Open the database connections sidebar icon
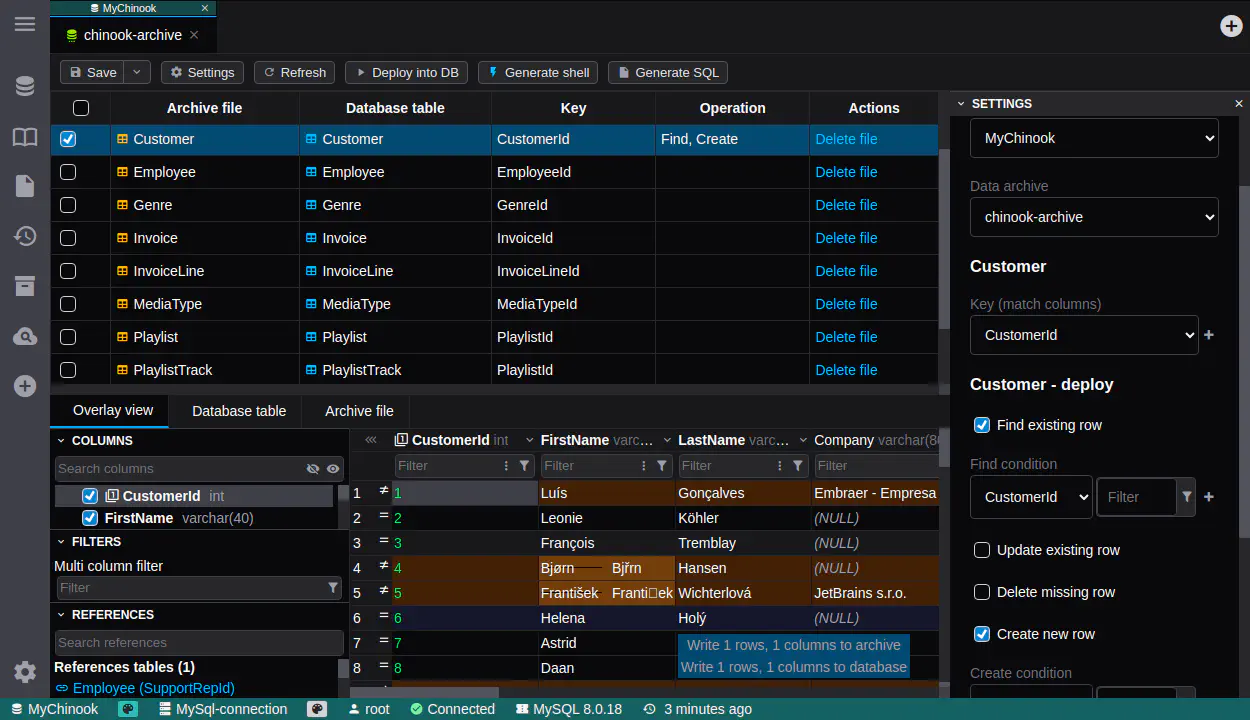The width and height of the screenshot is (1250, 720). pos(25,87)
